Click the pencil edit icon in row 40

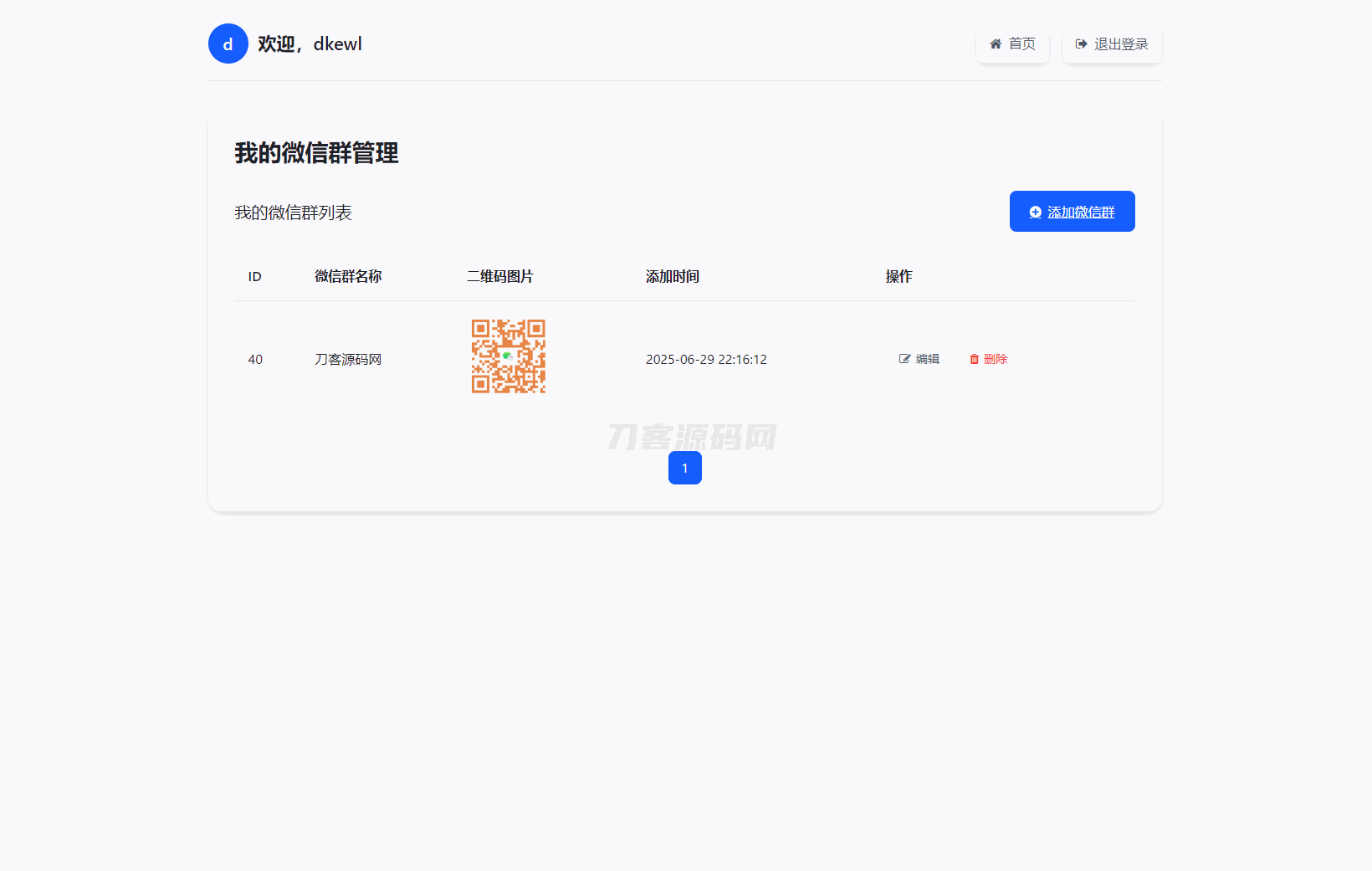tap(904, 359)
